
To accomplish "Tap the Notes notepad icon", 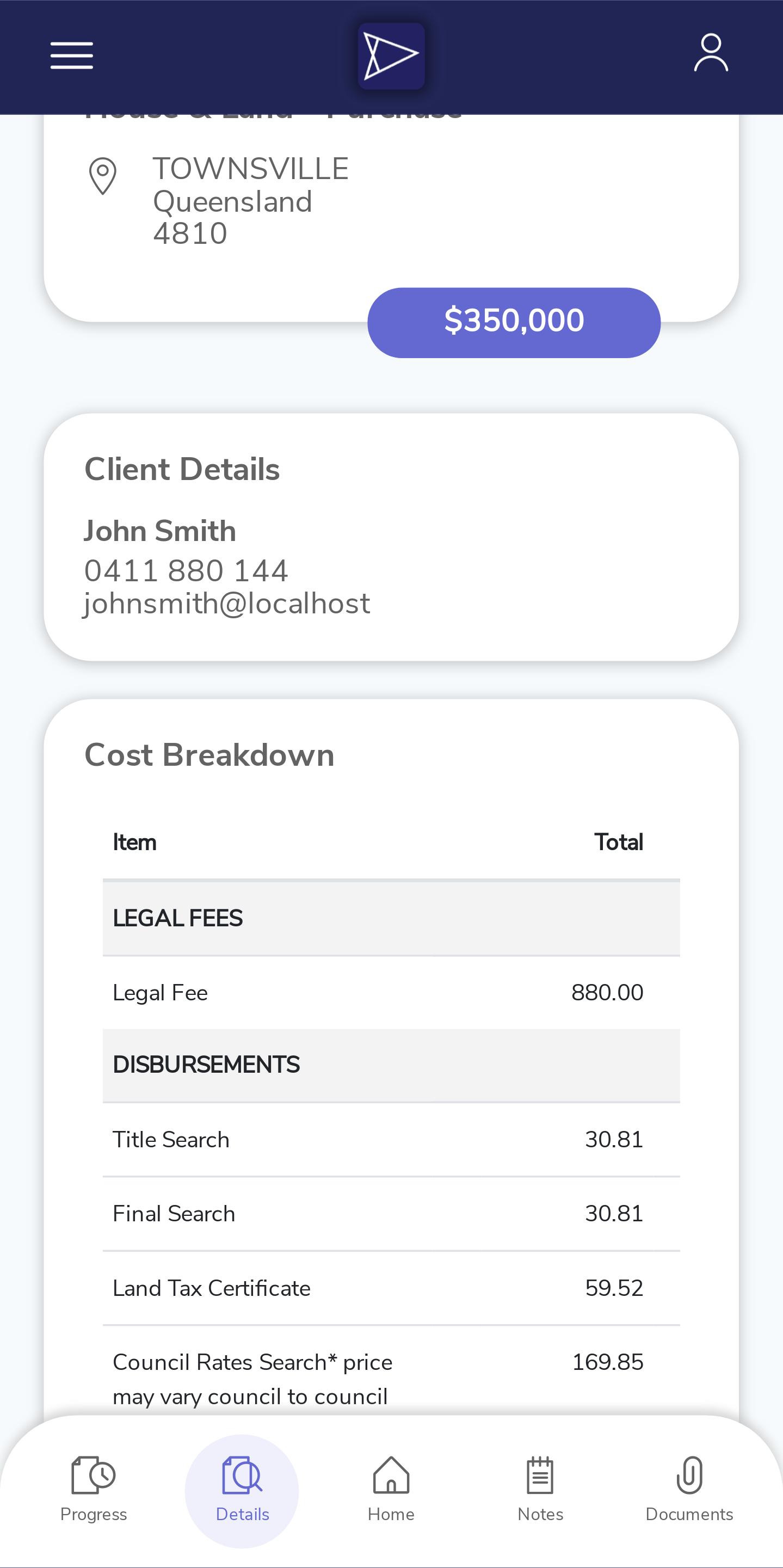I will 540,1475.
